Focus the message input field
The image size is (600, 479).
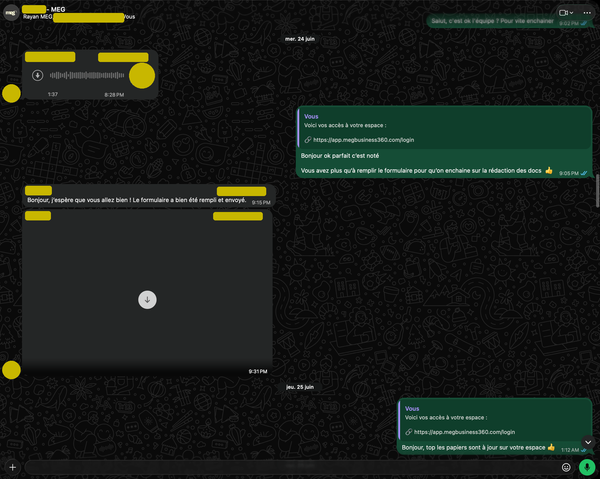click(292, 467)
